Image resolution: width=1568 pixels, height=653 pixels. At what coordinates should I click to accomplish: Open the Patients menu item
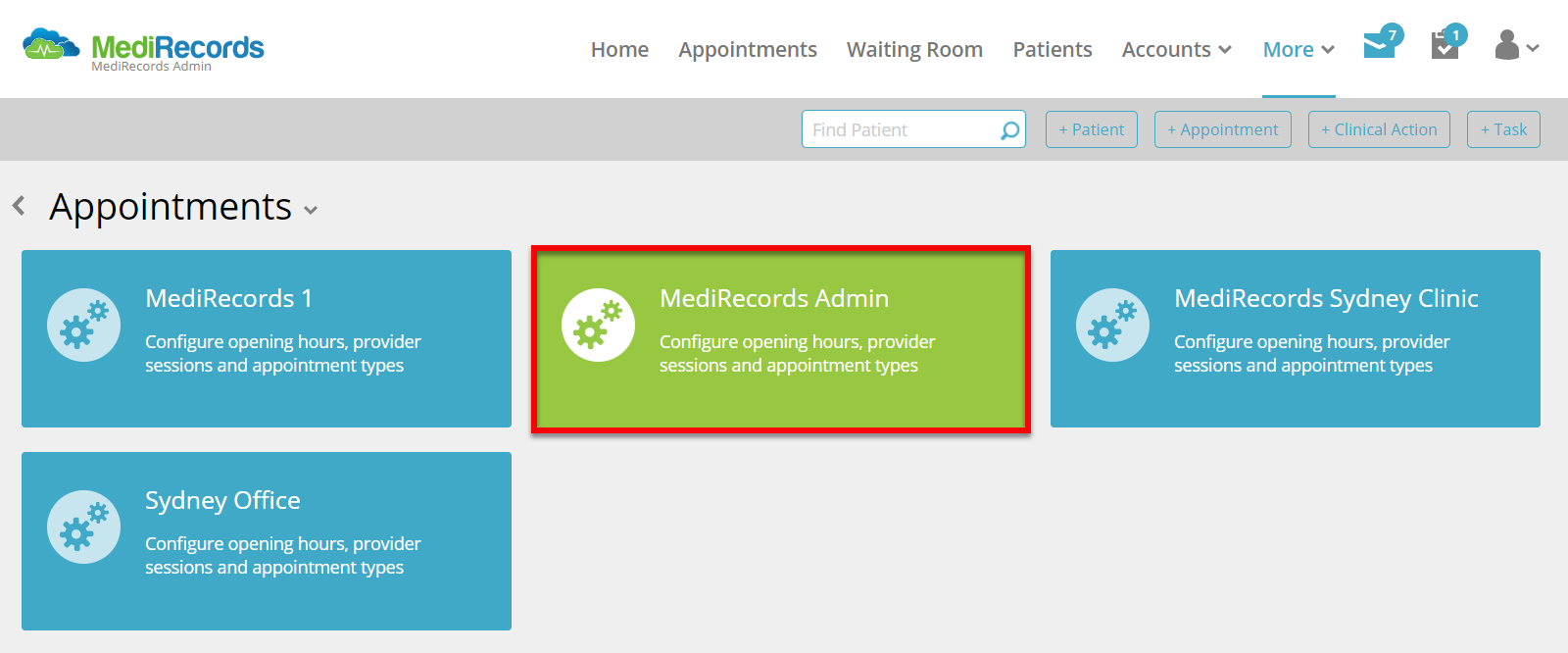click(x=1053, y=49)
